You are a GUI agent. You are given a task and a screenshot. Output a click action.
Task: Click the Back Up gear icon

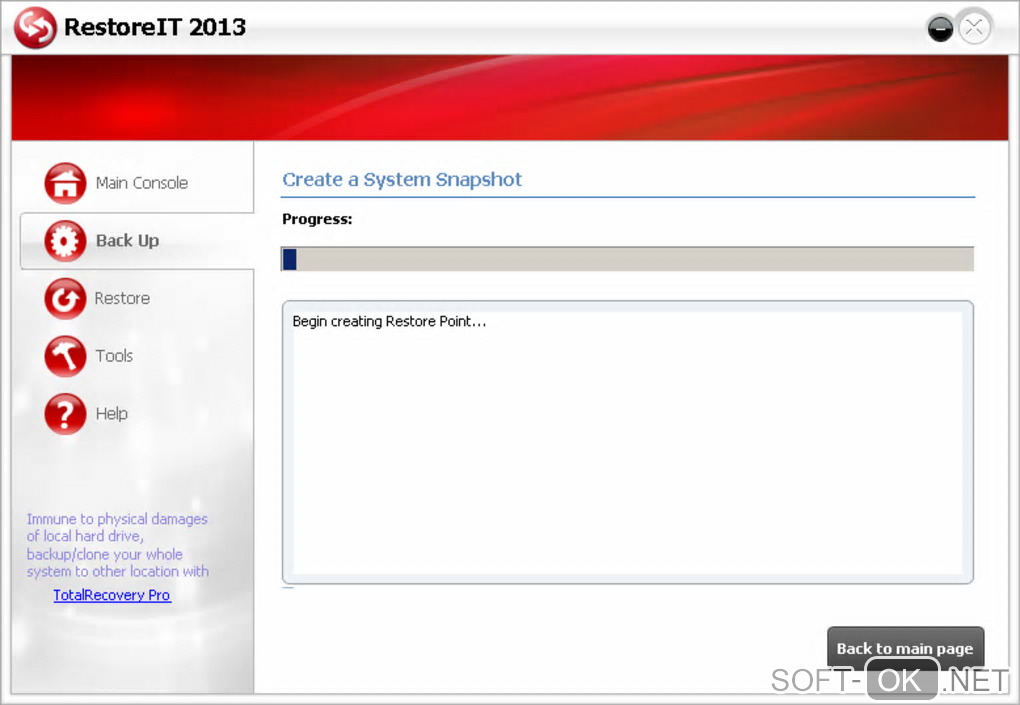click(x=65, y=241)
